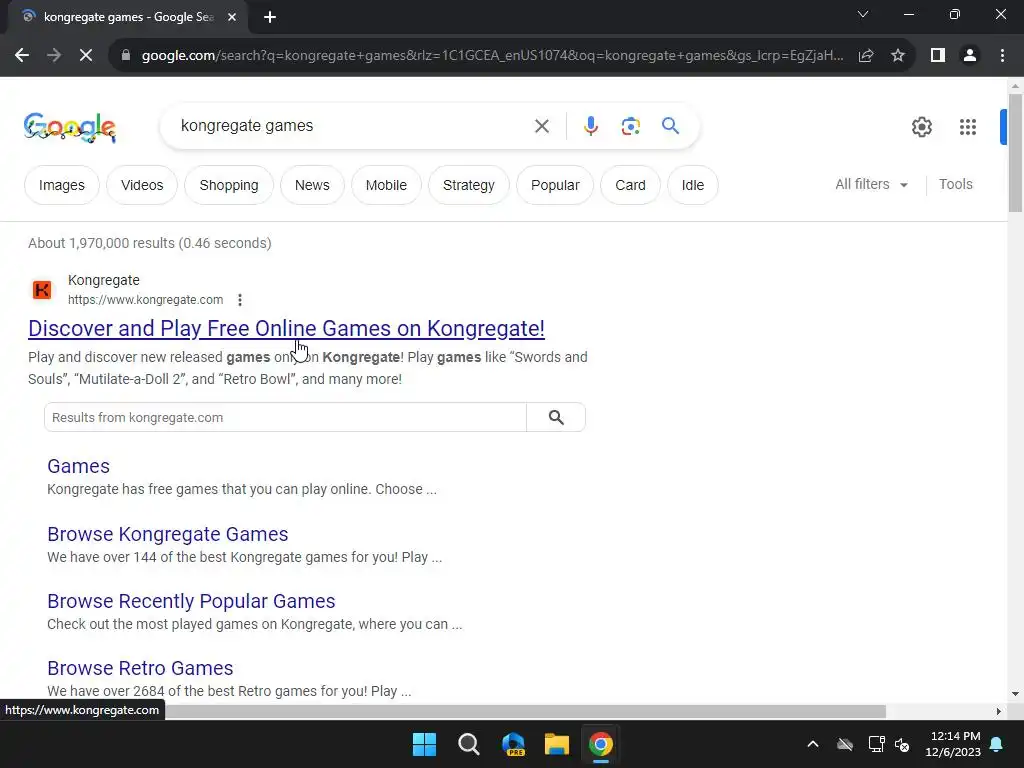The image size is (1024, 768).
Task: Click the kongregate.com URL text
Action: (x=146, y=300)
